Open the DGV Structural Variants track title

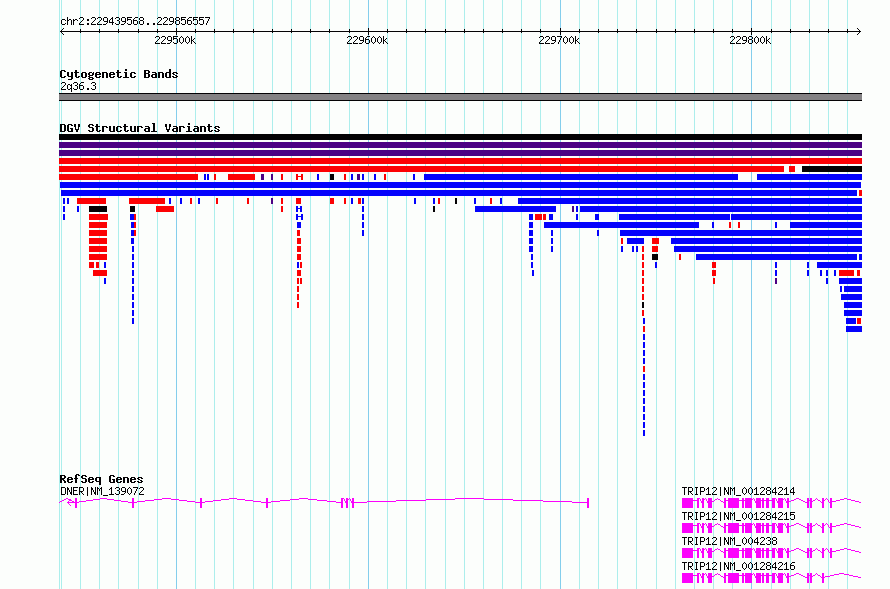point(140,128)
